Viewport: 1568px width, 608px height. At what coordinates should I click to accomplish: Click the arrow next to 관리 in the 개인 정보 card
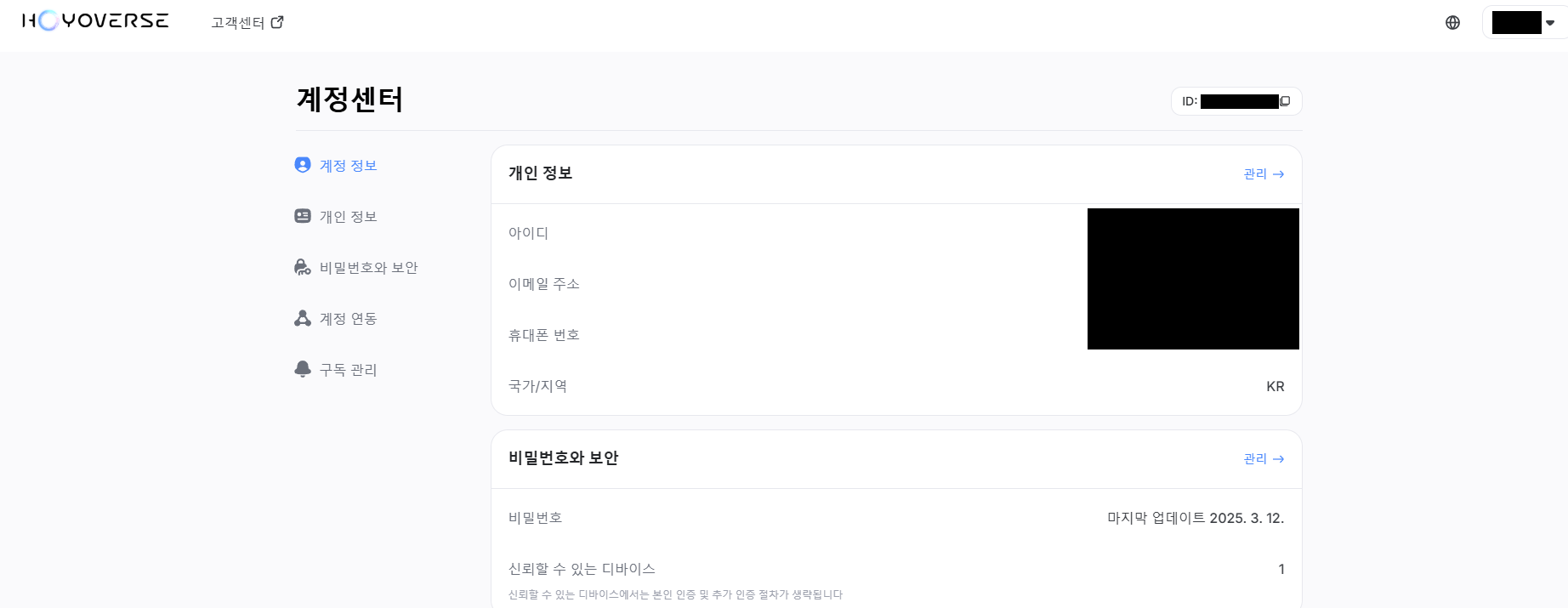coord(1278,173)
